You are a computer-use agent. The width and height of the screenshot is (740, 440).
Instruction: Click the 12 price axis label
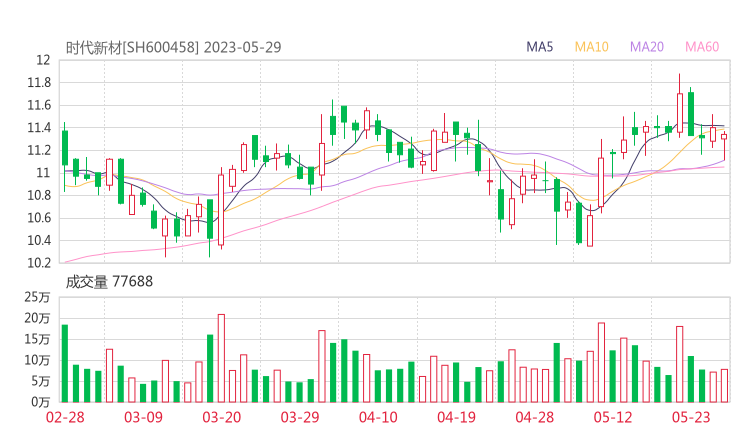pyautogui.click(x=43, y=60)
